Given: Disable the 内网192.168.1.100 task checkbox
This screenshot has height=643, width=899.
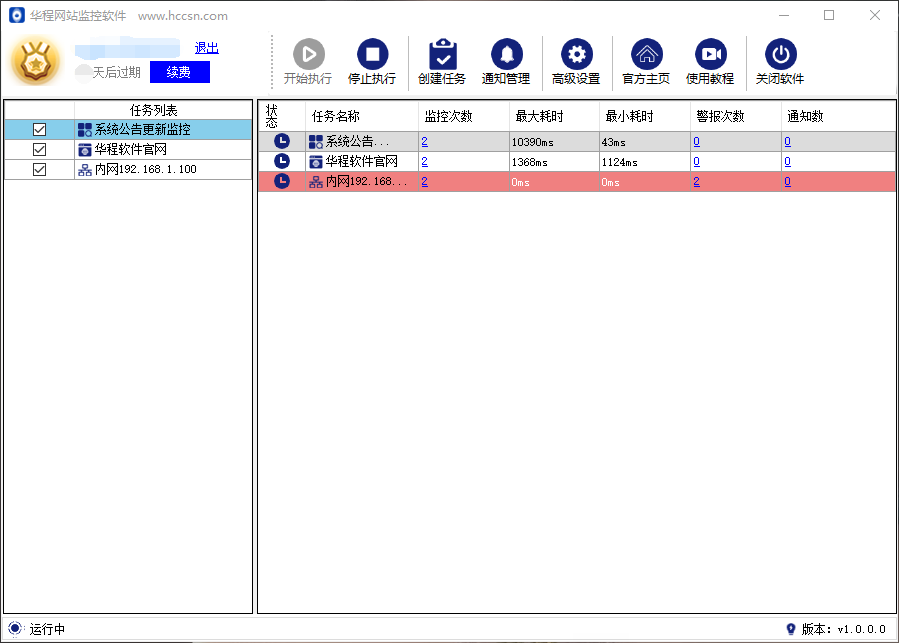Looking at the screenshot, I should point(40,170).
